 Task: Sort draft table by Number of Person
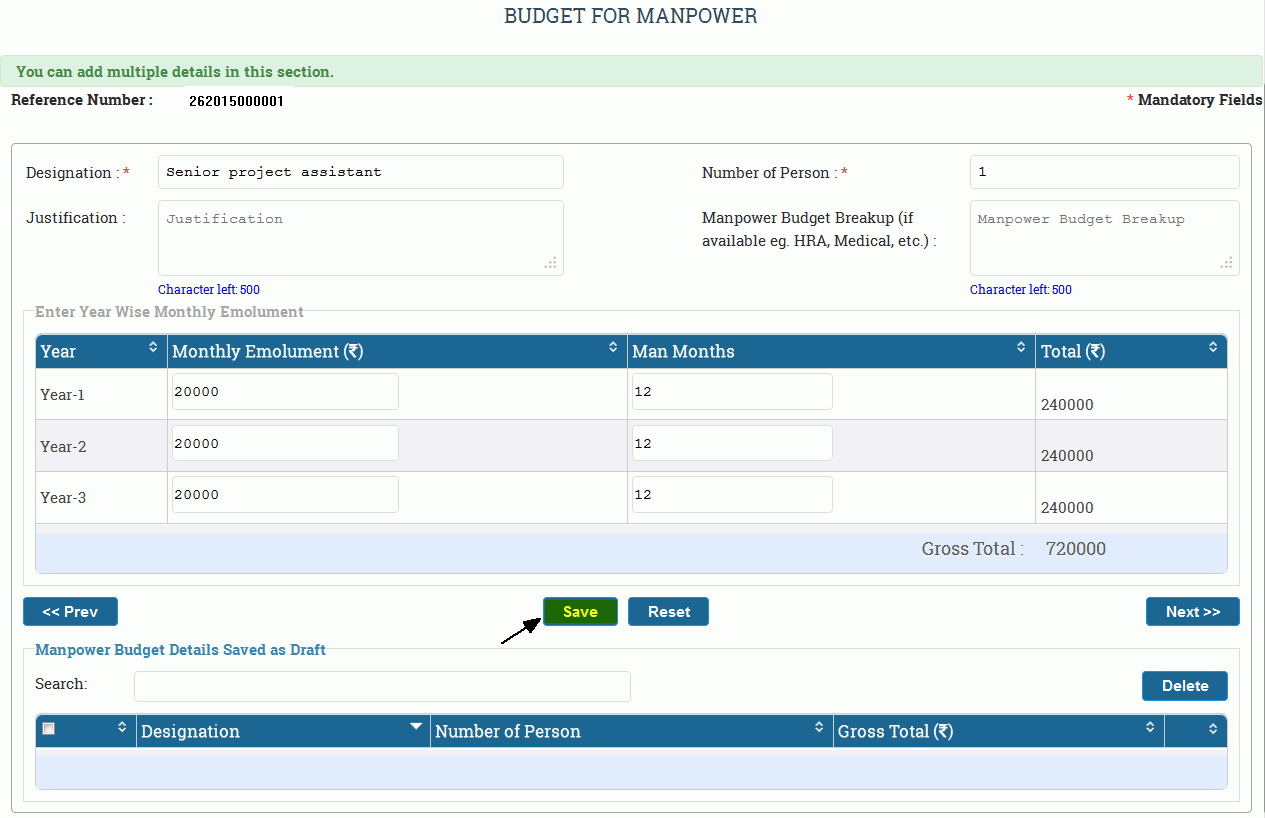(x=819, y=727)
